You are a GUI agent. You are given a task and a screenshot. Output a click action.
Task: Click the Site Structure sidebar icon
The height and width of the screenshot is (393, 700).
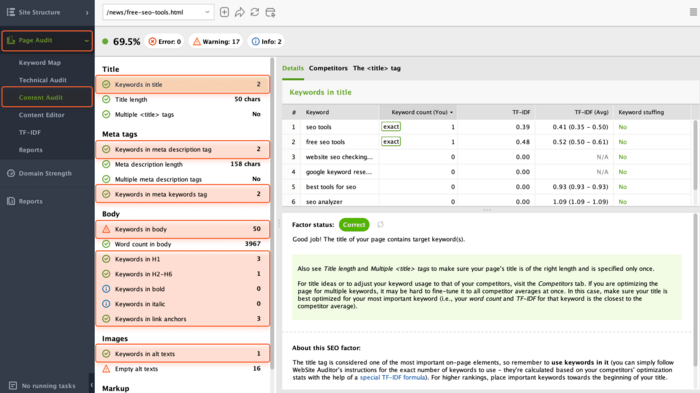11,12
